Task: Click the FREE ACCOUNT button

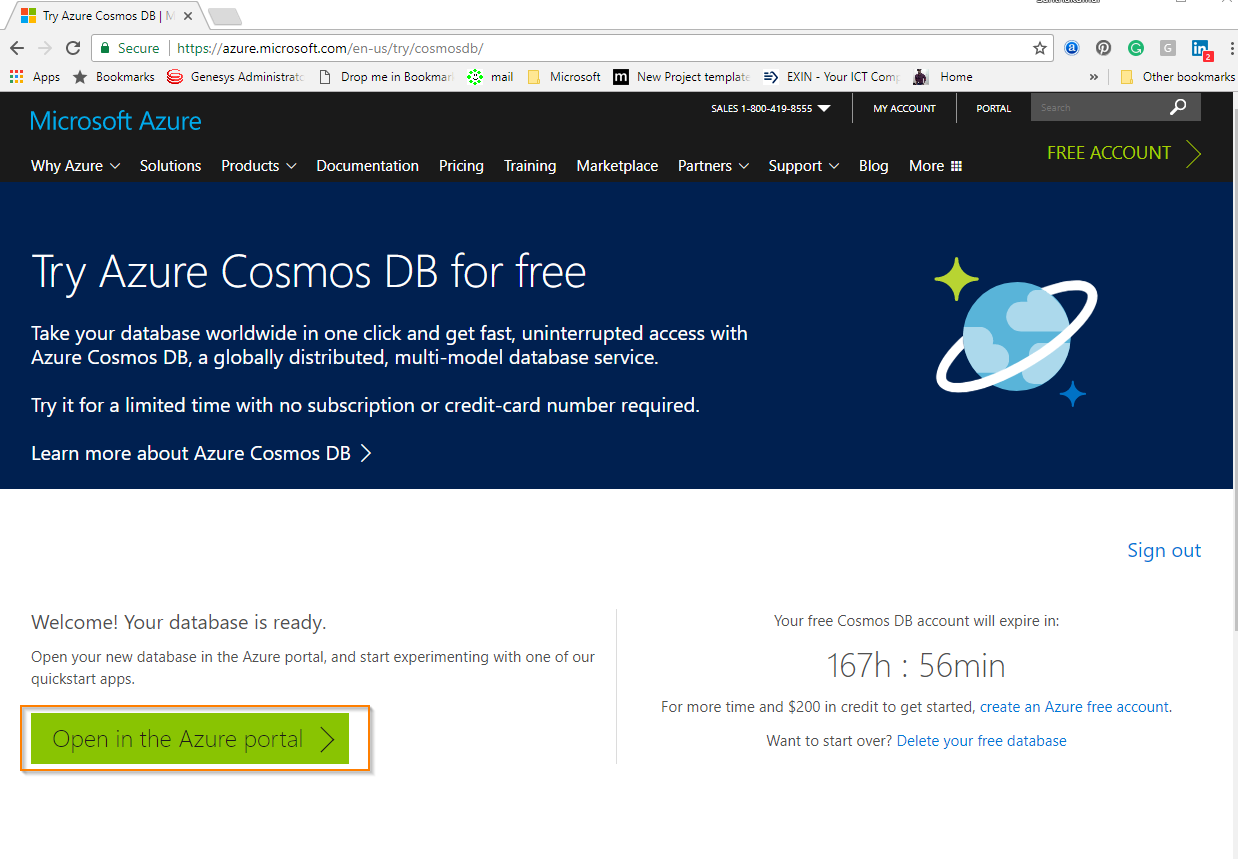Action: tap(1124, 153)
